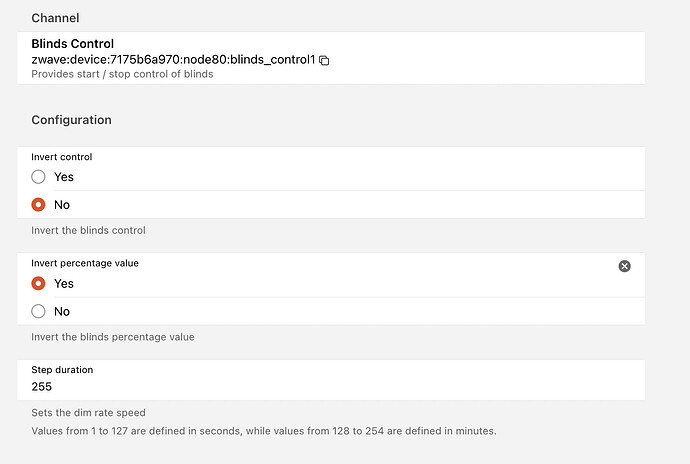Copy the Blinds Control channel UID
690x464 pixels.
[324, 60]
